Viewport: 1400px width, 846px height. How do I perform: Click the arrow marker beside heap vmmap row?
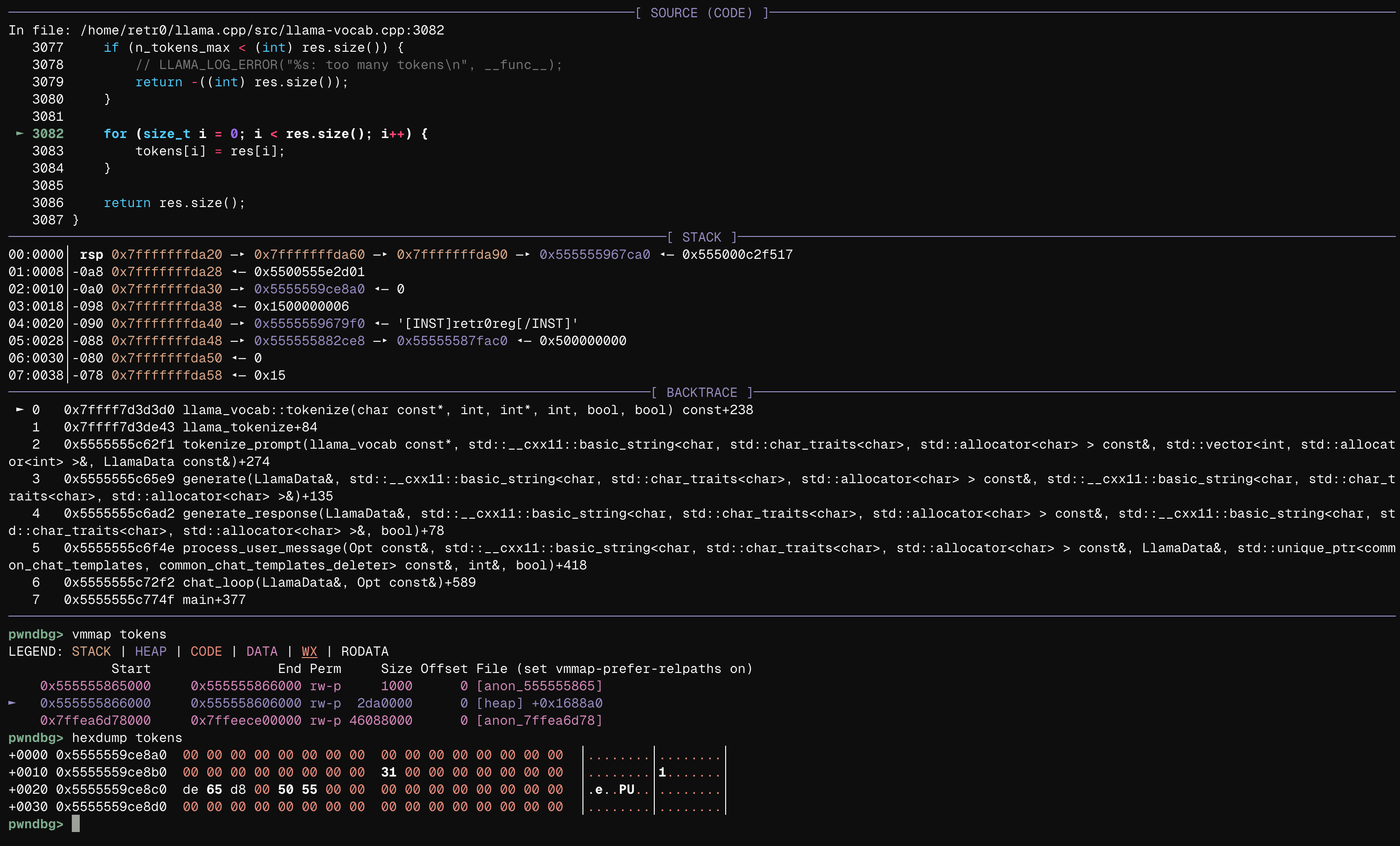coord(12,703)
